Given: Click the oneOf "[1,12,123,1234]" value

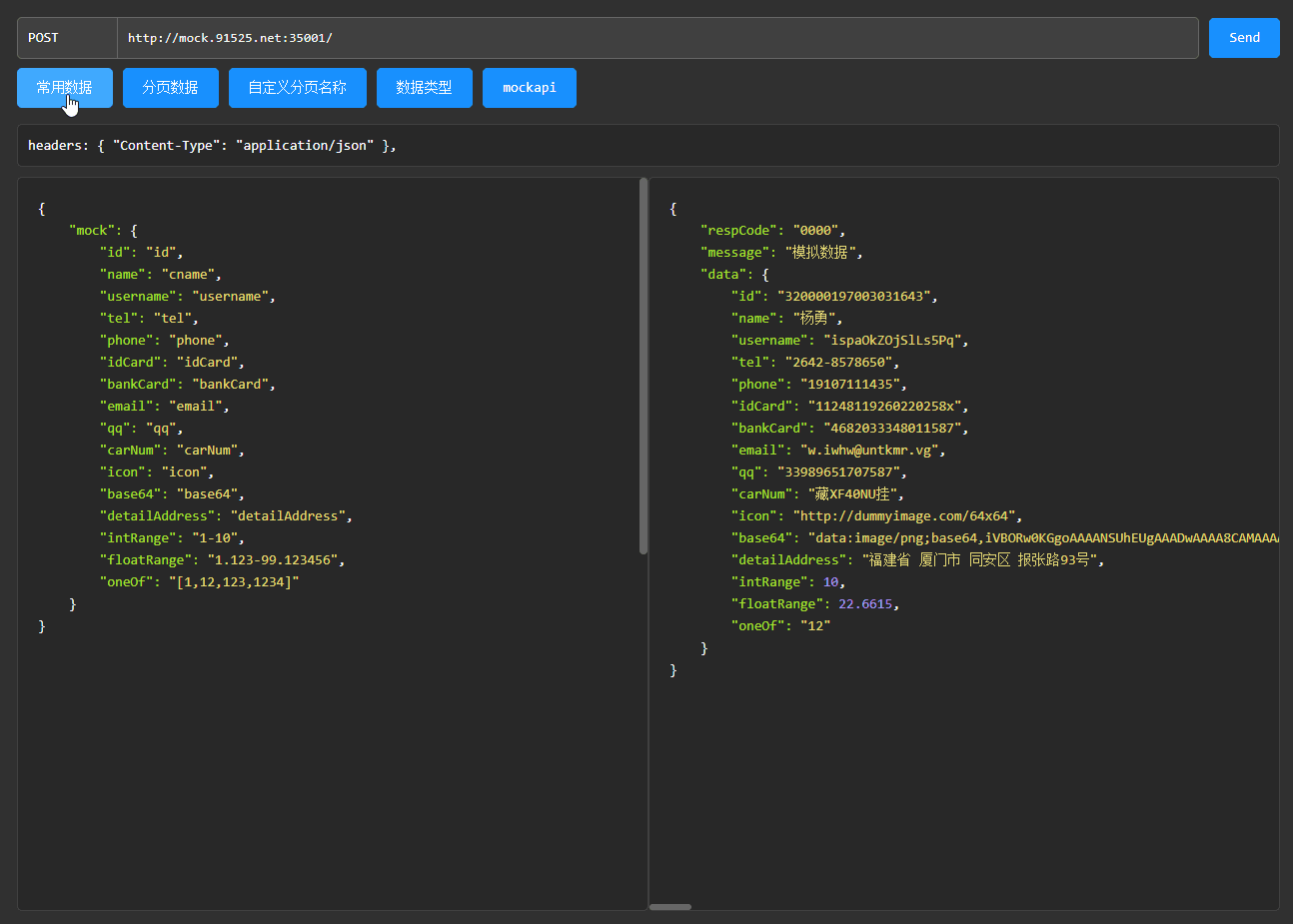Looking at the screenshot, I should 234,582.
